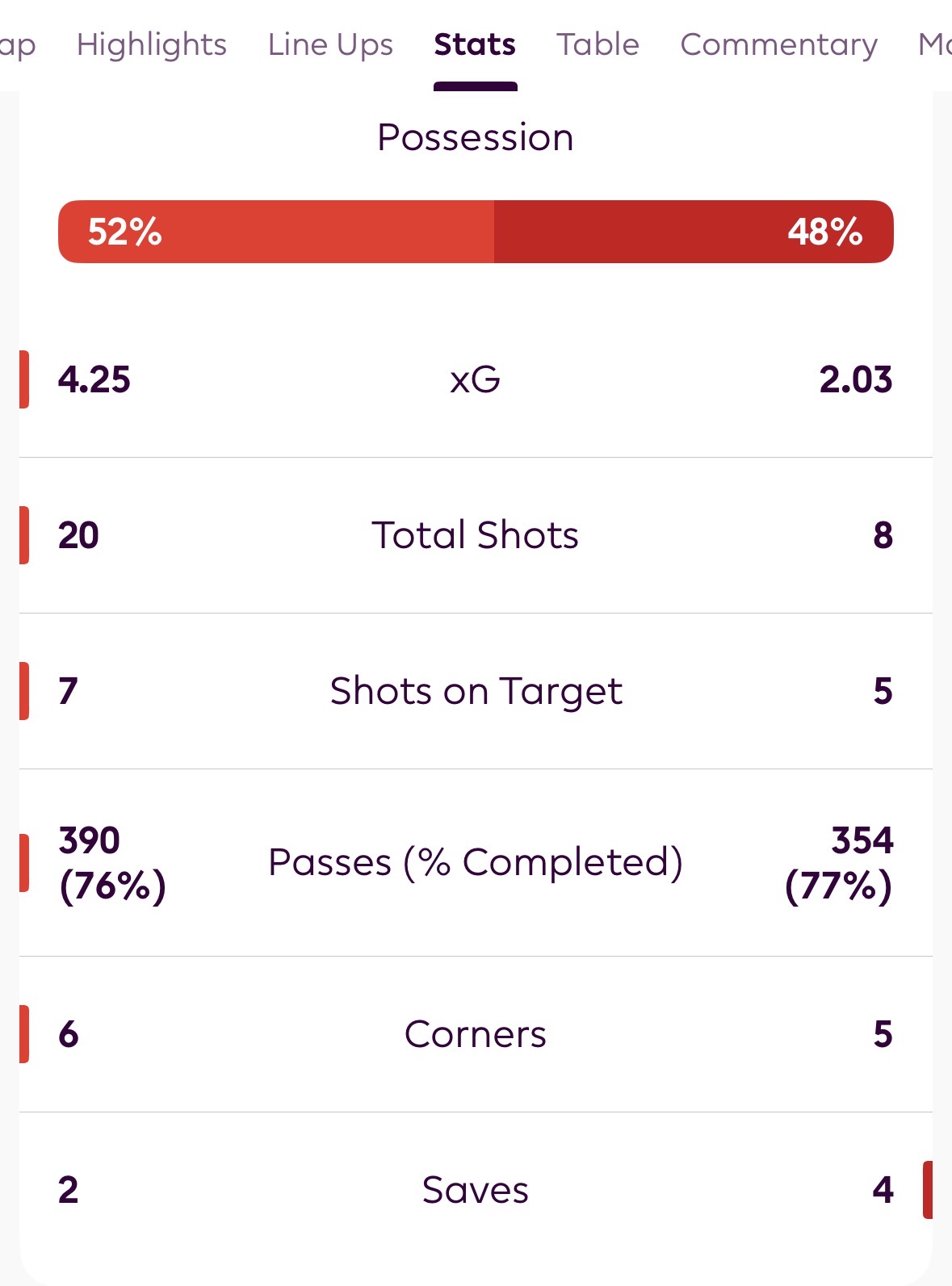Tap the Shots on Target label
The height and width of the screenshot is (1286, 952).
click(476, 691)
